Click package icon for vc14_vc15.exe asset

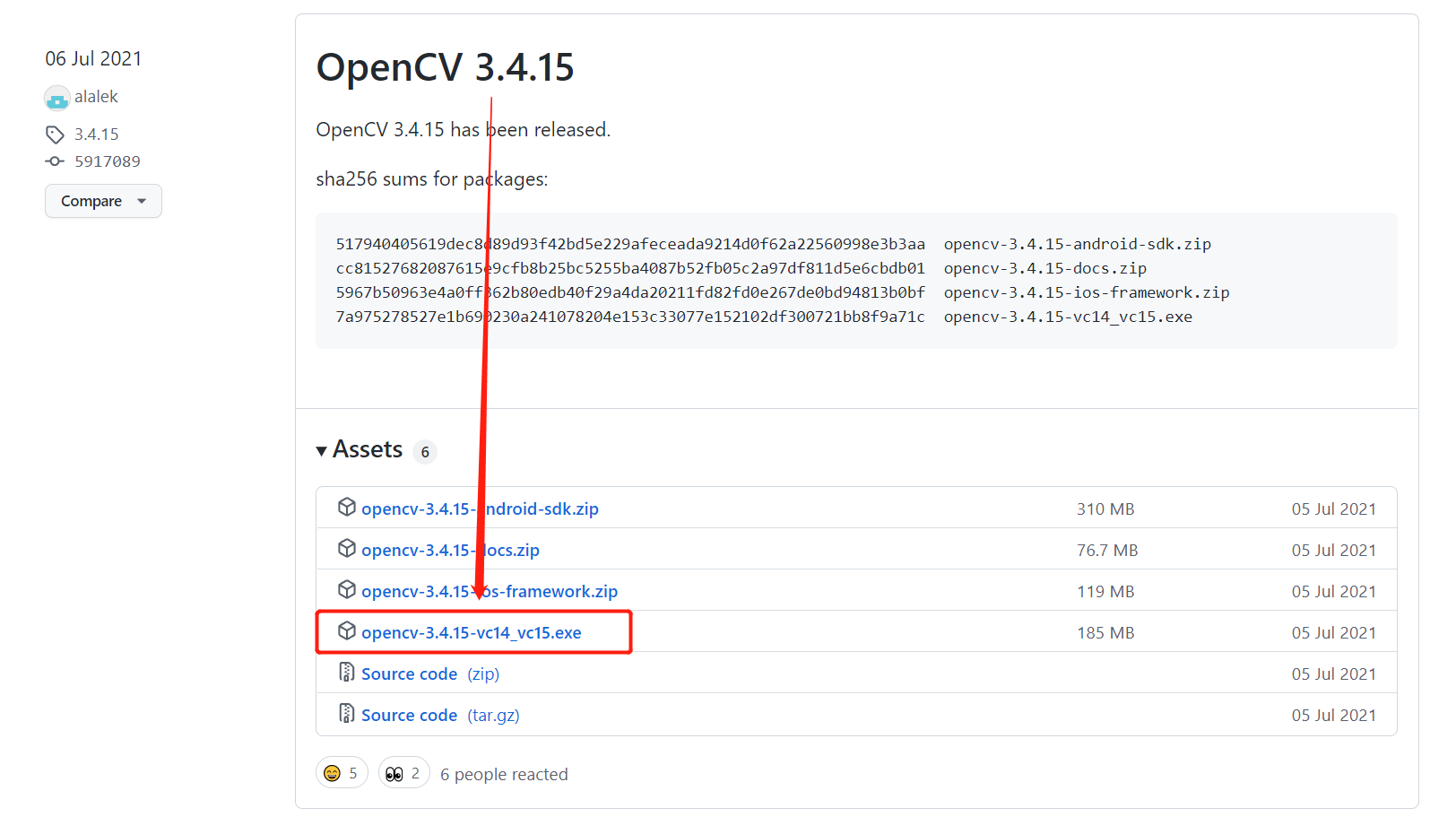347,631
